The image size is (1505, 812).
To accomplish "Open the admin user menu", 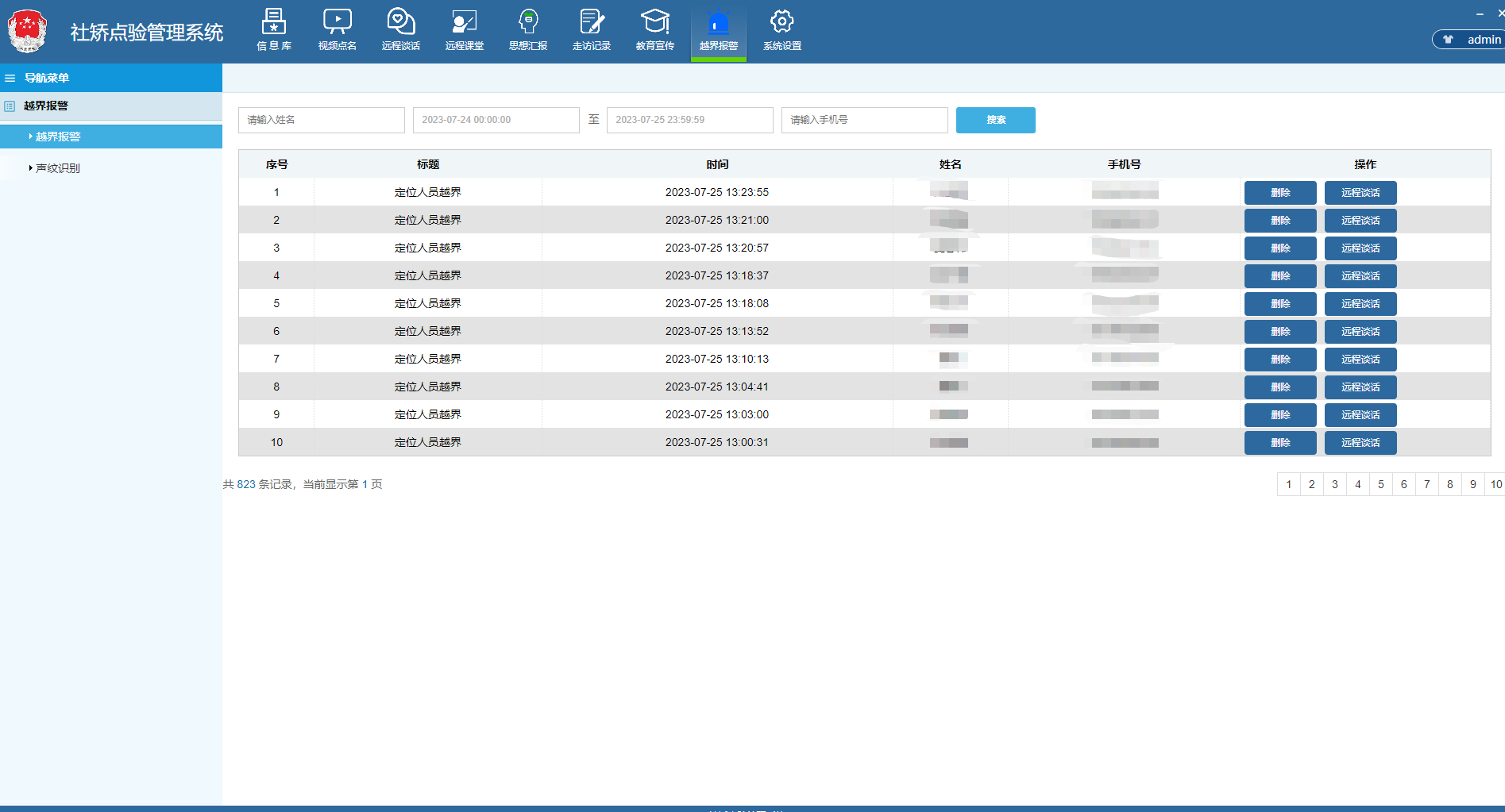I will coord(1472,40).
